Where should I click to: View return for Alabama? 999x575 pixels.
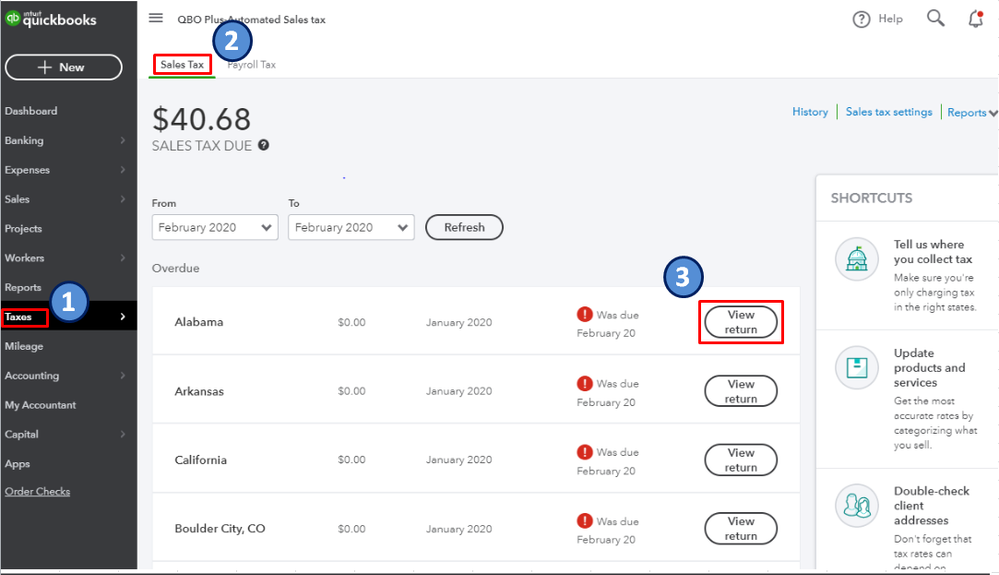tap(741, 322)
